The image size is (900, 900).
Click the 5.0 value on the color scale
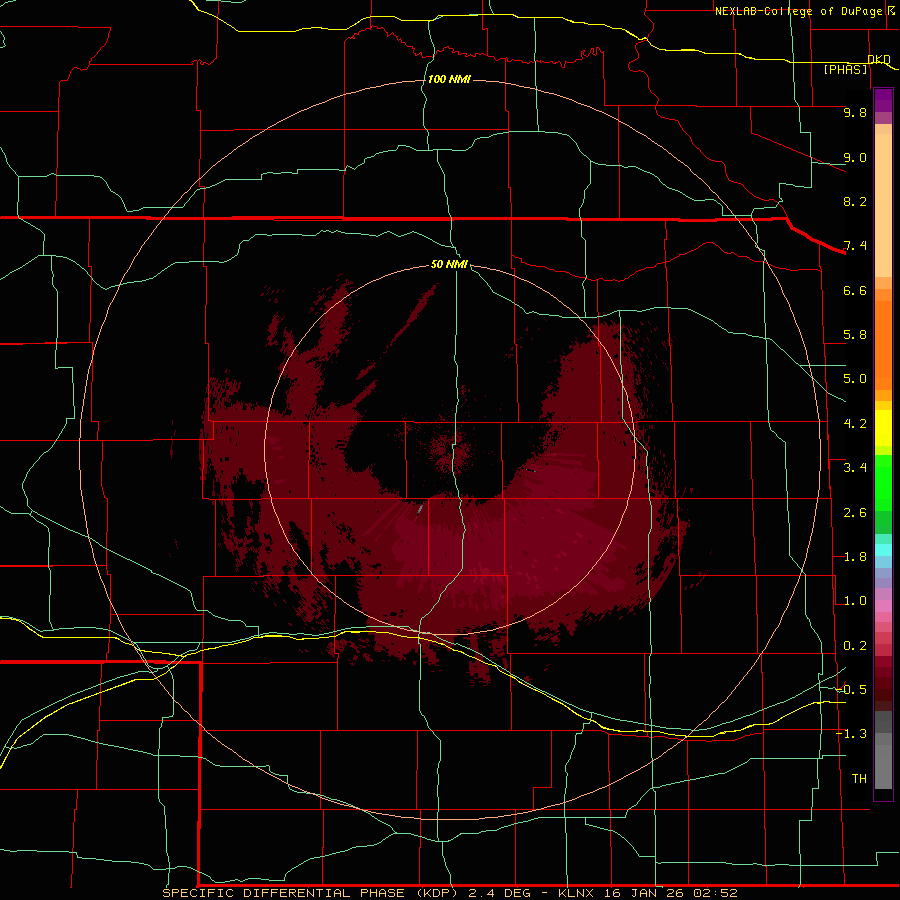pyautogui.click(x=855, y=379)
